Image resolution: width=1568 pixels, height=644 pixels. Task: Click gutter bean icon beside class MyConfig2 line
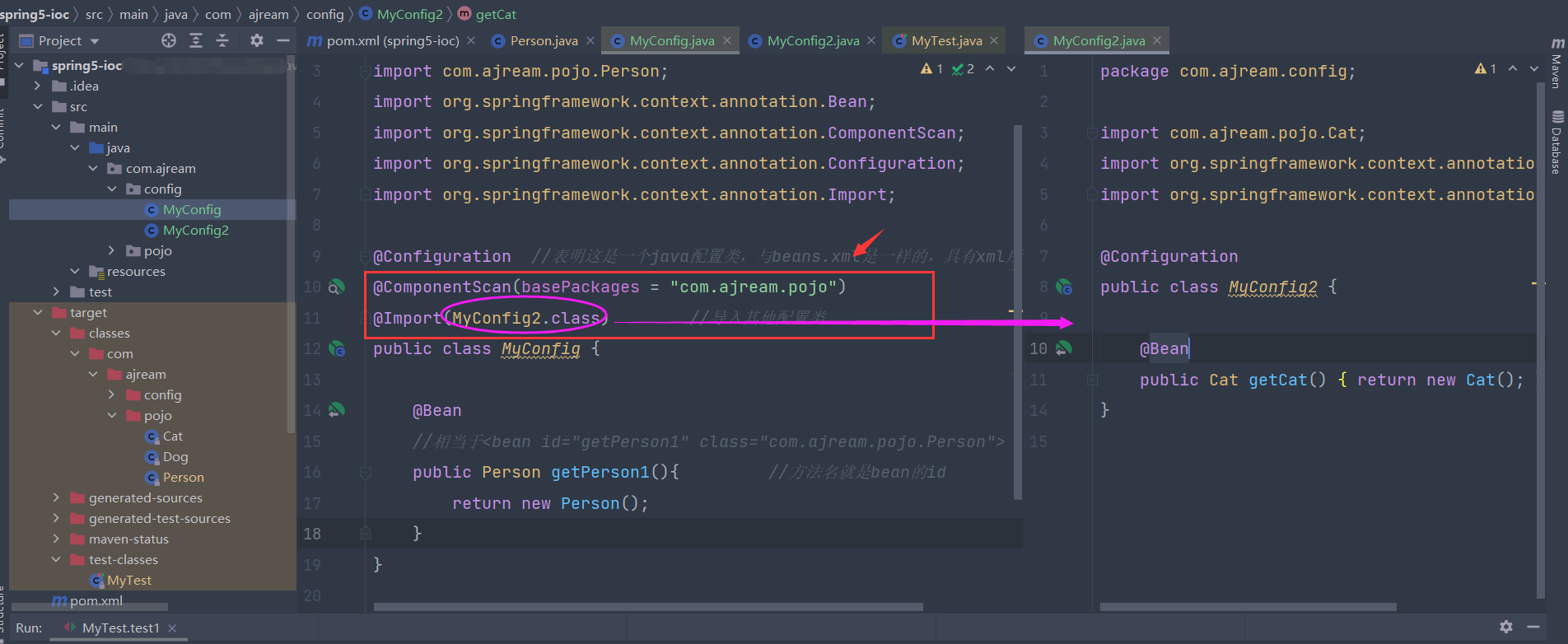click(x=1064, y=287)
